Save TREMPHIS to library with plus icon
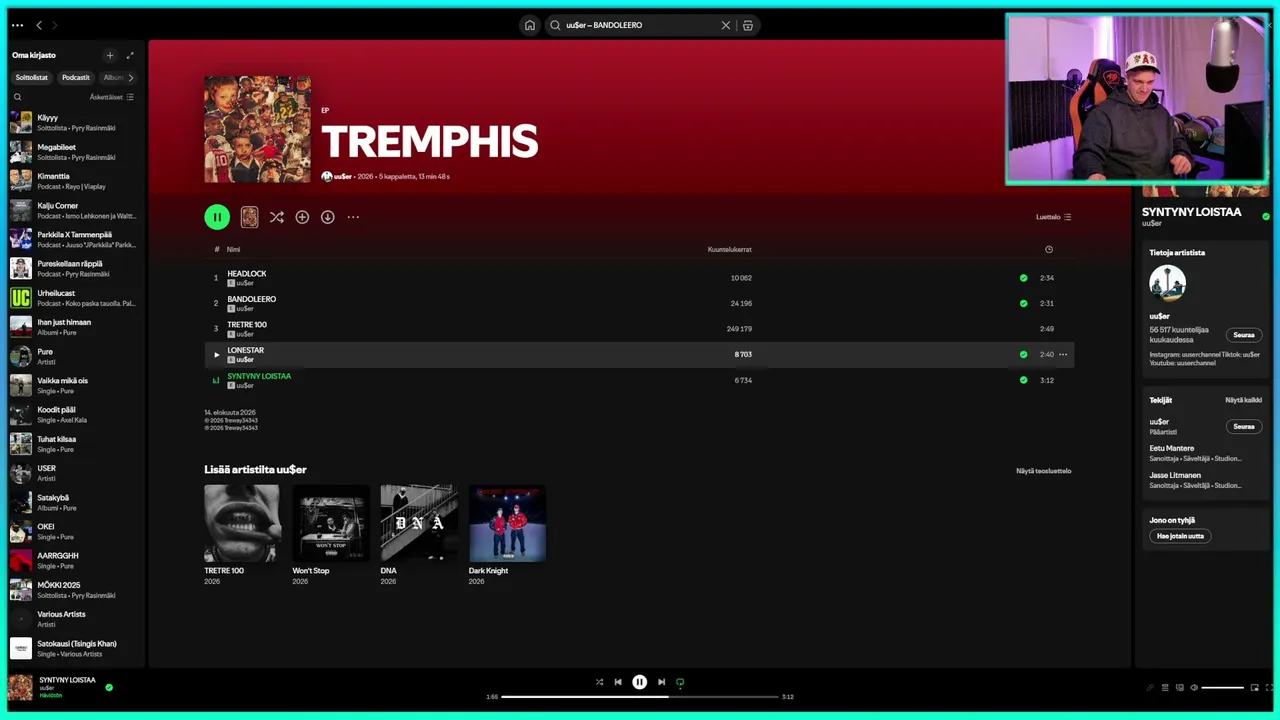The width and height of the screenshot is (1280, 720). tap(302, 217)
